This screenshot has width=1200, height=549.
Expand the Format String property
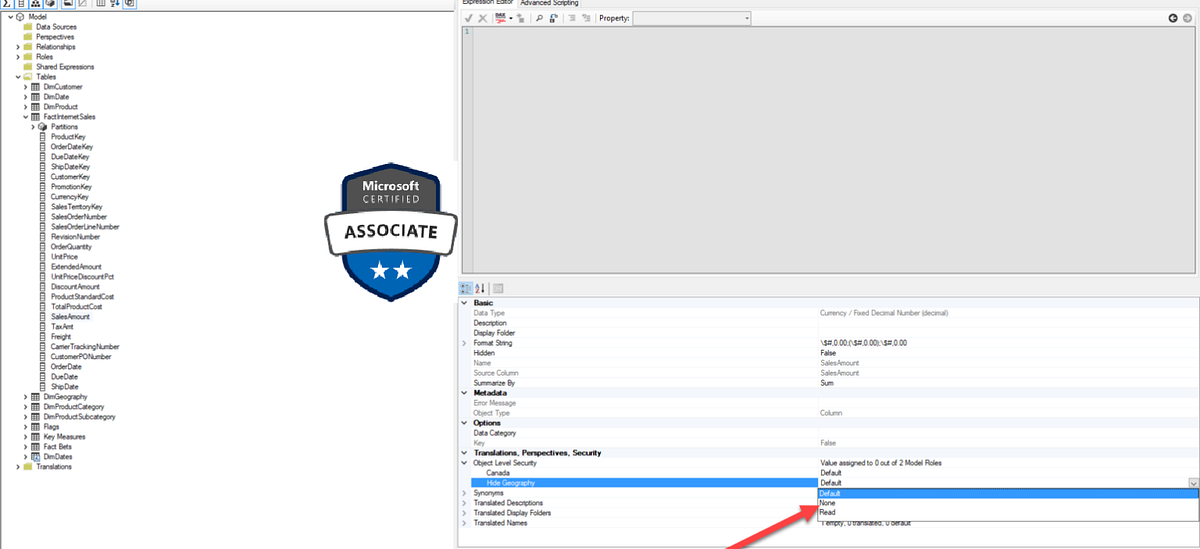(464, 343)
